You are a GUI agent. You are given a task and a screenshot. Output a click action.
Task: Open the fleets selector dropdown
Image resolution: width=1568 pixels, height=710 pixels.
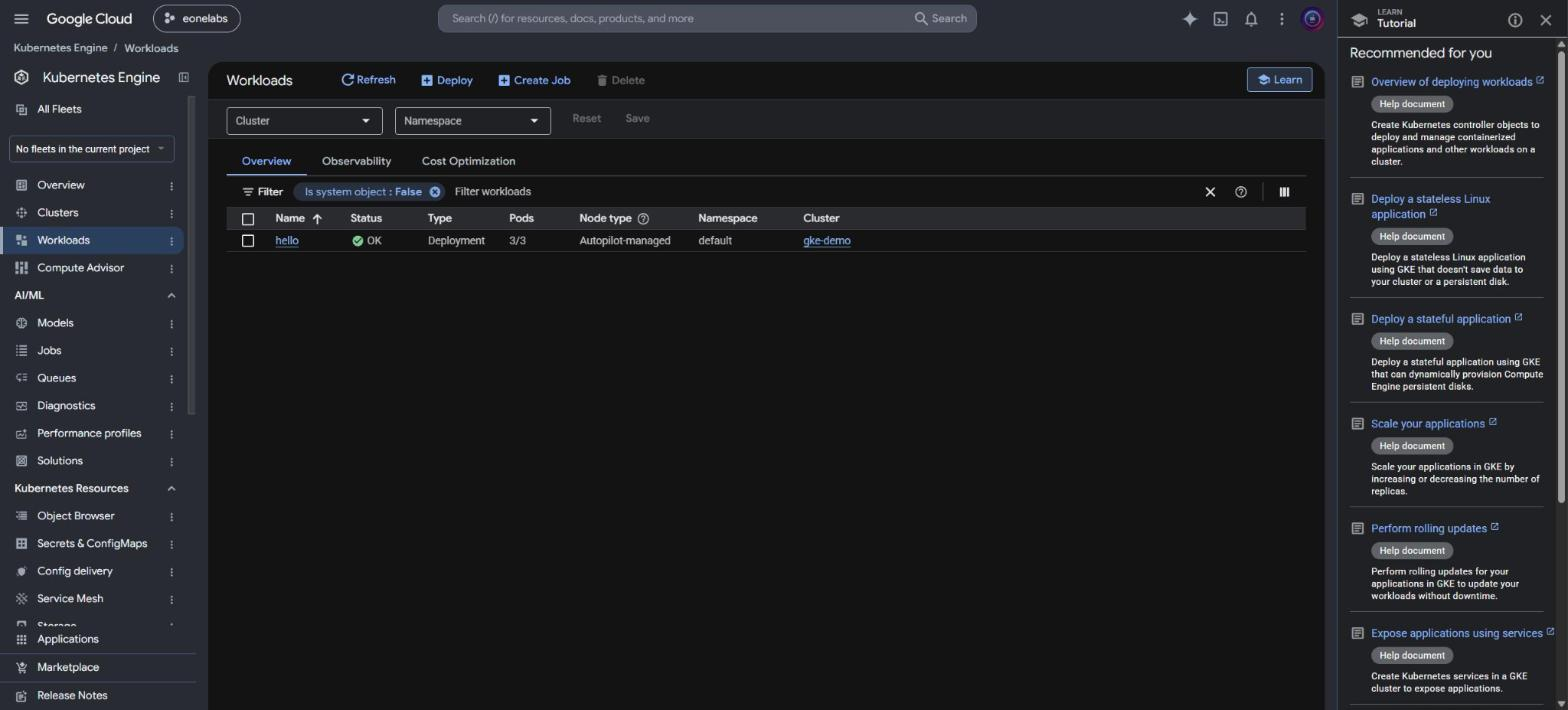92,149
